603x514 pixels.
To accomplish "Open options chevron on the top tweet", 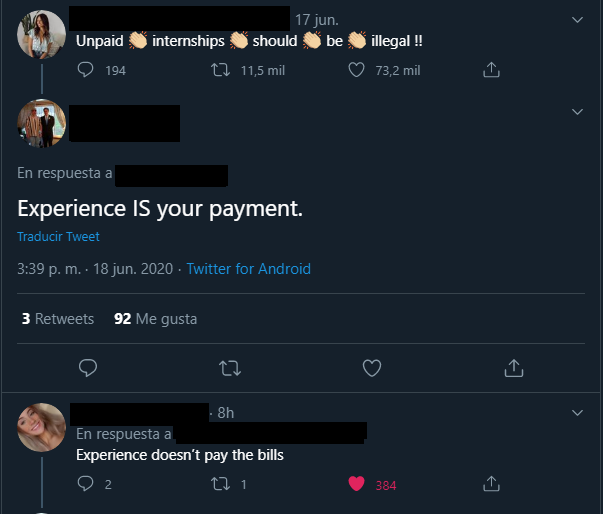I will [577, 19].
